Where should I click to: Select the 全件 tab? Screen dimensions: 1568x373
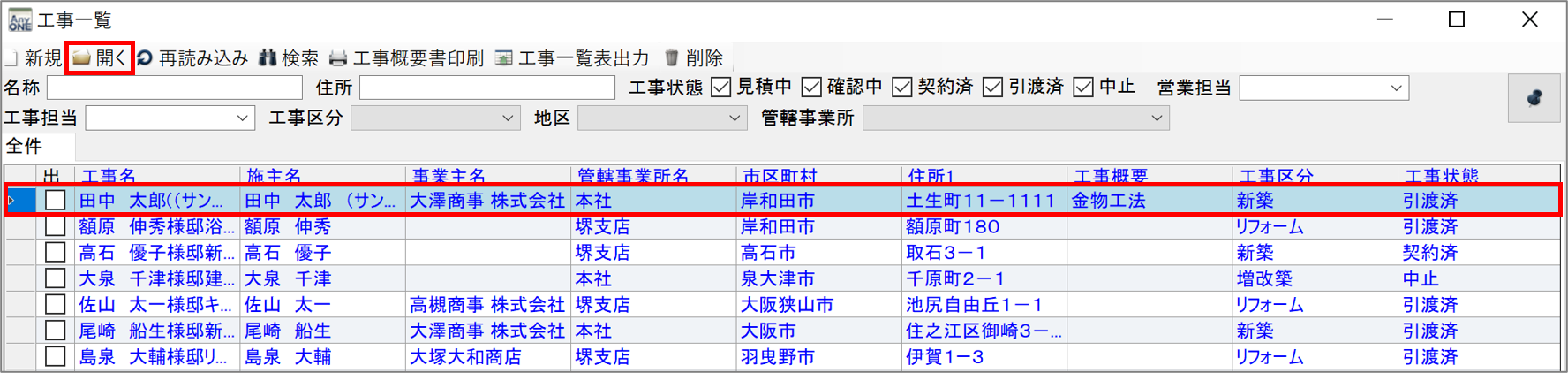click(x=24, y=146)
